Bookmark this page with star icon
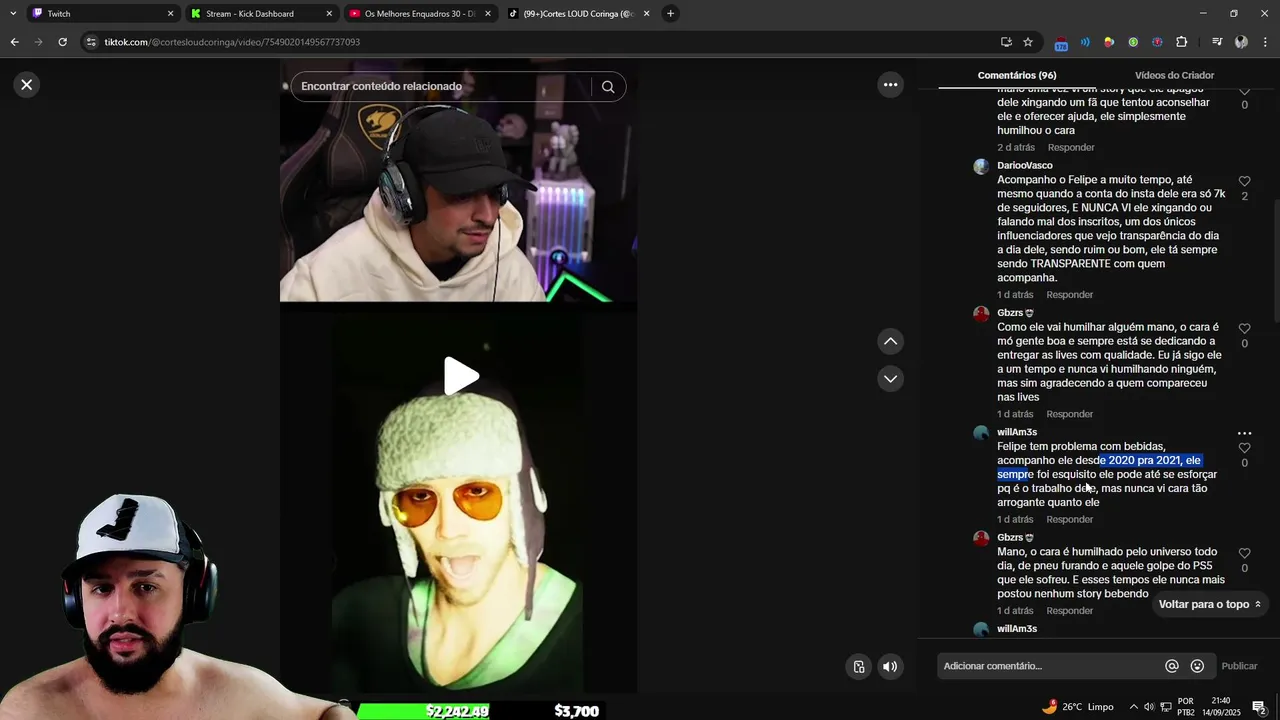 1028,42
